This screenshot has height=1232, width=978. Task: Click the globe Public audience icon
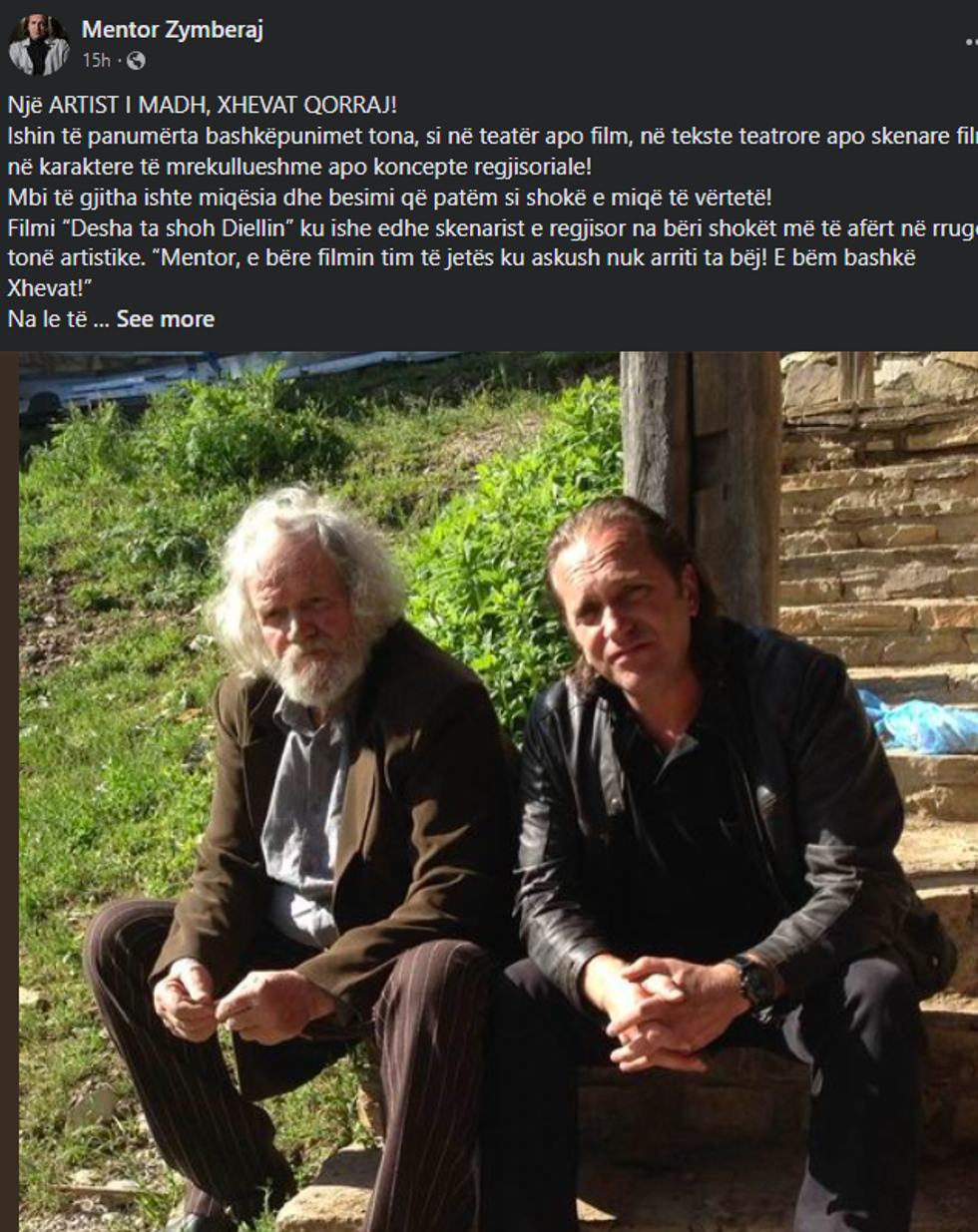[x=136, y=61]
